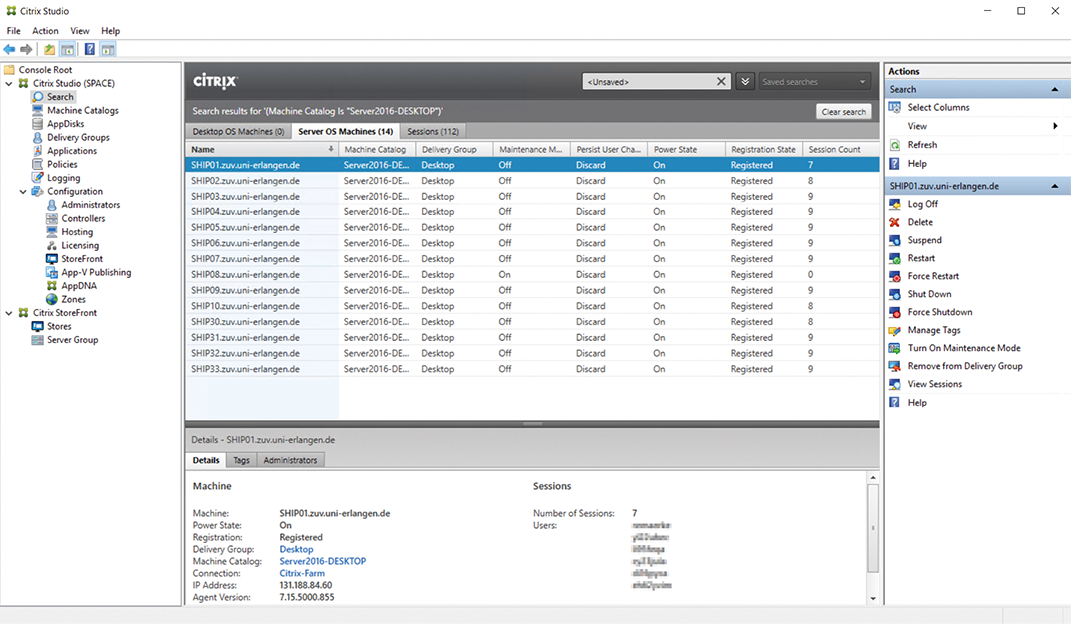Open the Saved searches dropdown
The image size is (1071, 626).
click(814, 82)
